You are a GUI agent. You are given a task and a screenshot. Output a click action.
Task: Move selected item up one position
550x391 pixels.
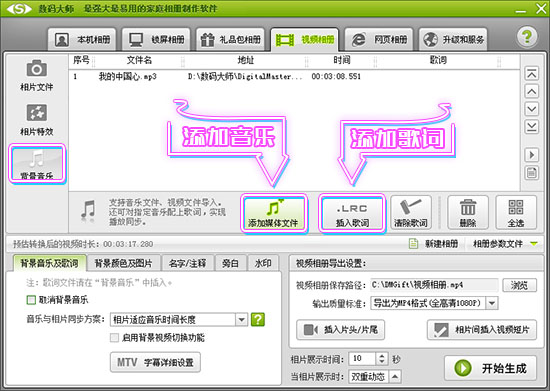pos(532,92)
